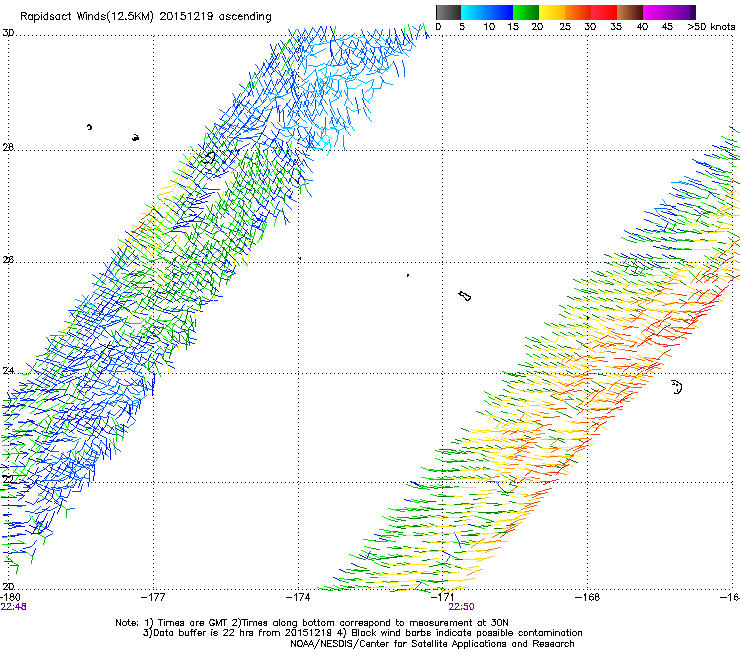Select the '-171' longitude axis label

443,597
